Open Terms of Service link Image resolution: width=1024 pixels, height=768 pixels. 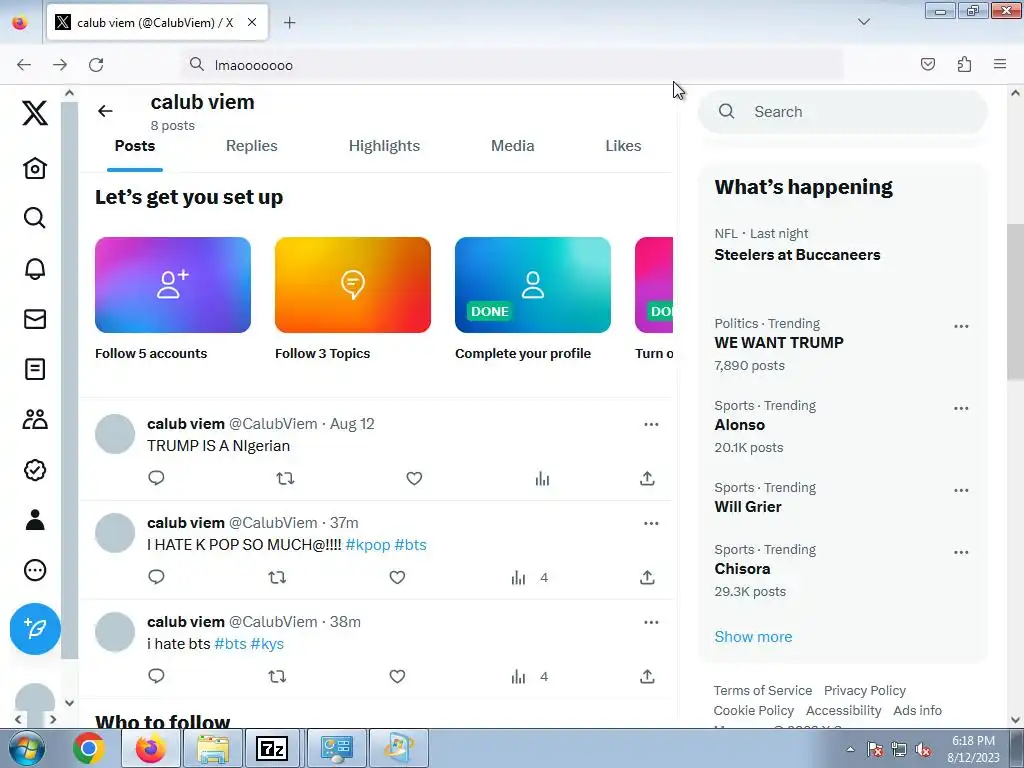(763, 690)
